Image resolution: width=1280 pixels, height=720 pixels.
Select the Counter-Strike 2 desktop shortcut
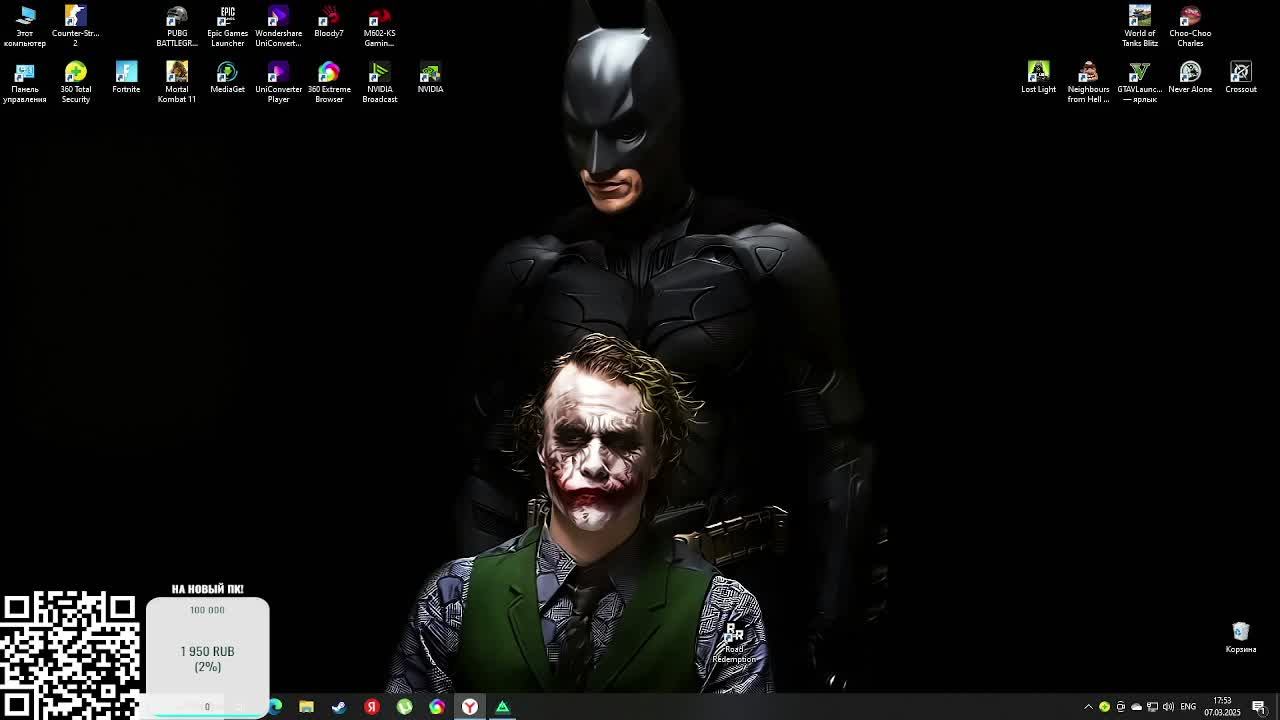click(x=75, y=26)
